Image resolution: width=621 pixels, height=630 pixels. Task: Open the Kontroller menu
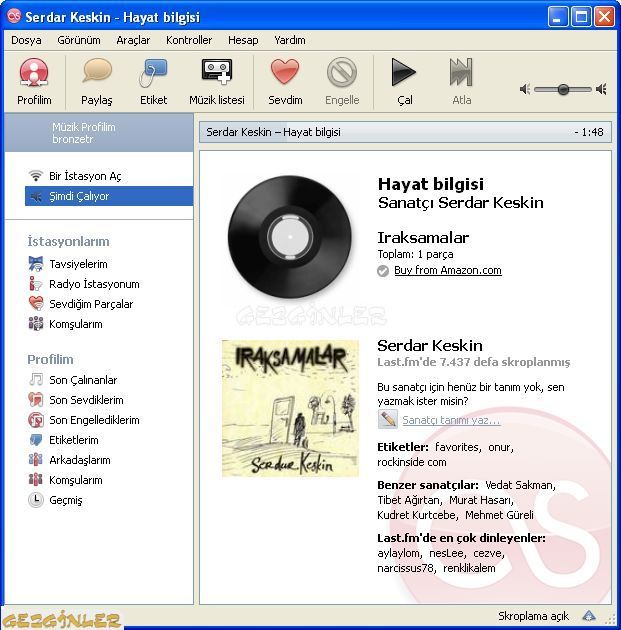pyautogui.click(x=189, y=40)
